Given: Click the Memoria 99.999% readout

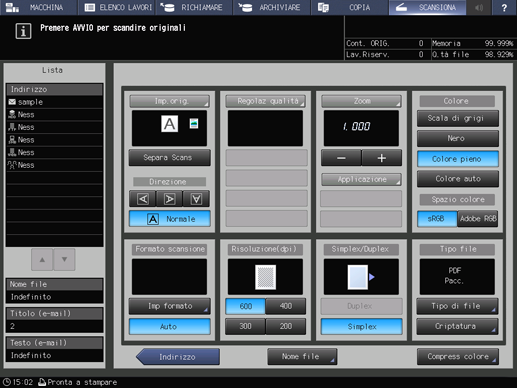Looking at the screenshot, I should (x=473, y=43).
